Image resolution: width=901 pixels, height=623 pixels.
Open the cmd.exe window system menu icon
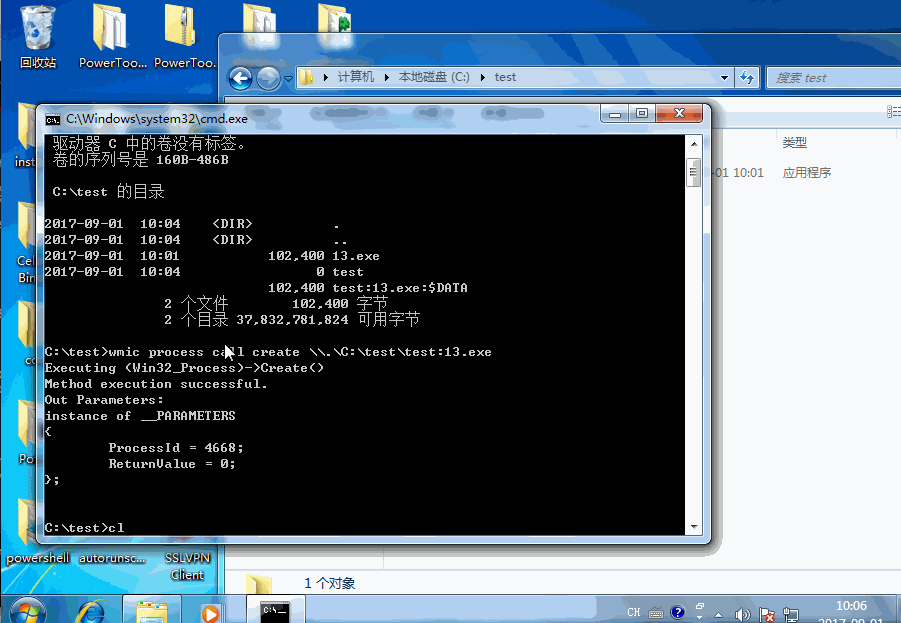[x=53, y=118]
